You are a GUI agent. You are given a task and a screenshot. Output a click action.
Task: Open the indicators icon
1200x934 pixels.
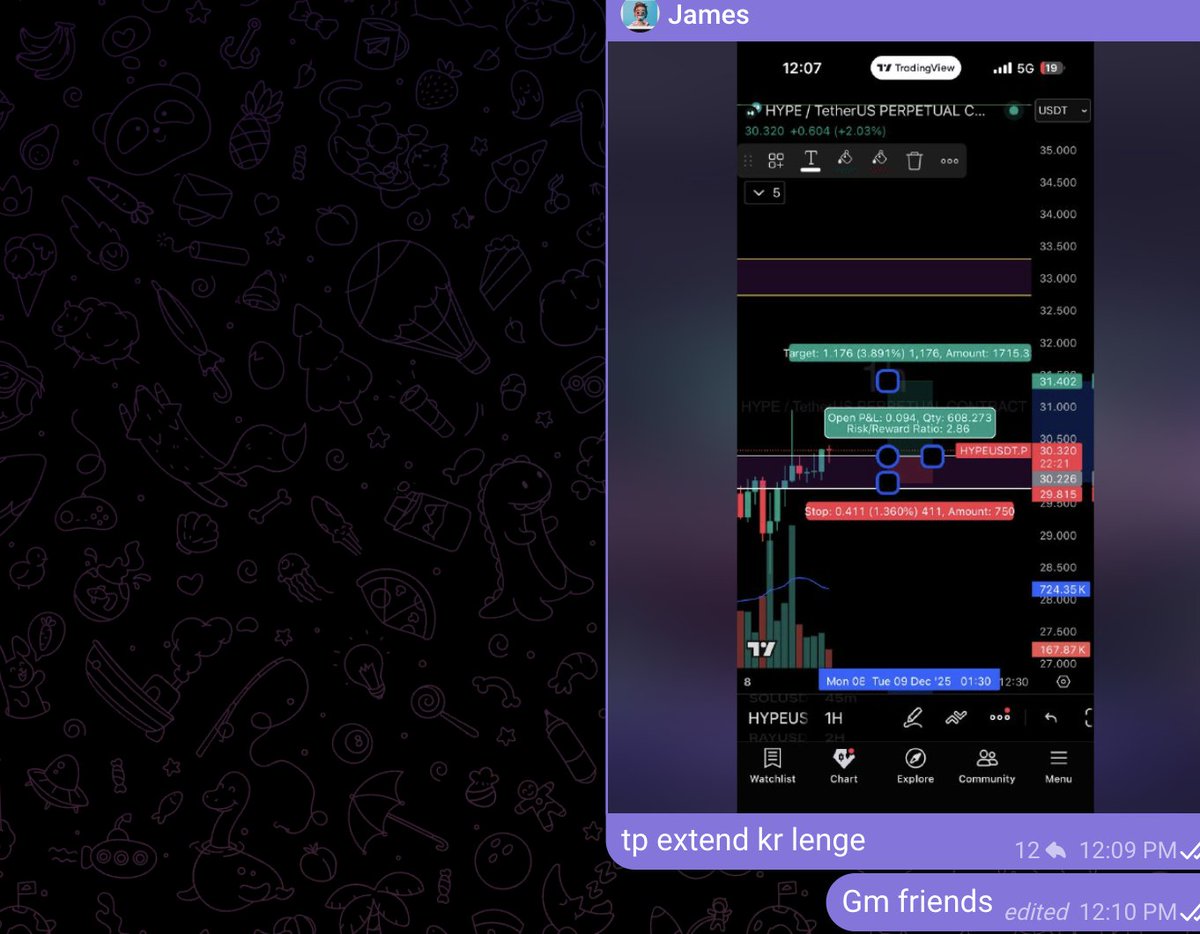[956, 717]
